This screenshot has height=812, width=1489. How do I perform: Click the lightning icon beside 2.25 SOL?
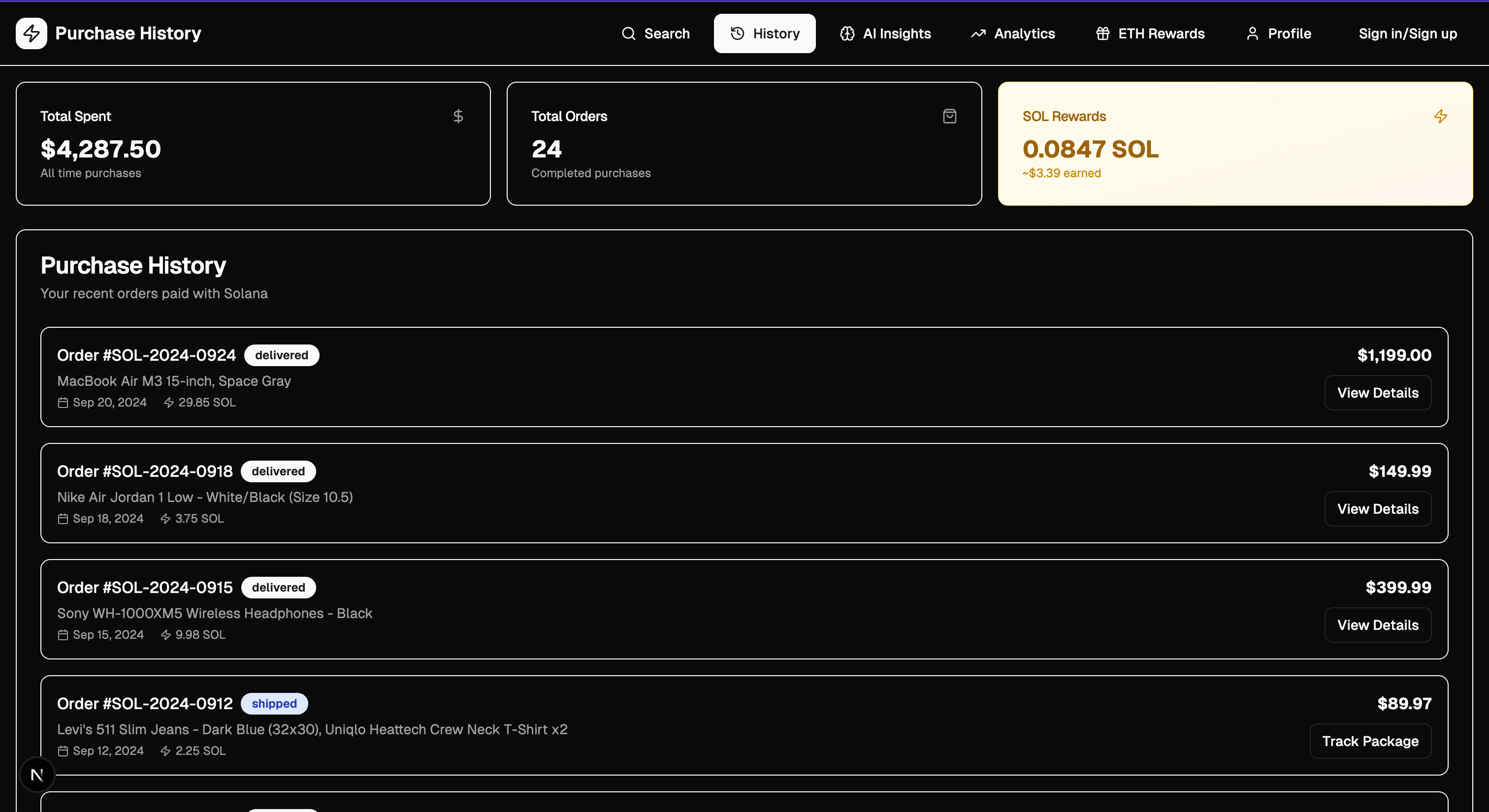click(x=165, y=751)
